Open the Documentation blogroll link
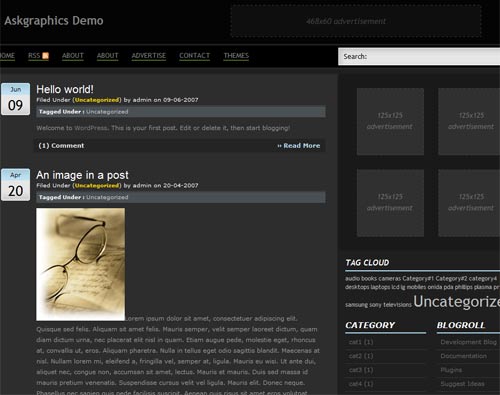 [x=463, y=356]
